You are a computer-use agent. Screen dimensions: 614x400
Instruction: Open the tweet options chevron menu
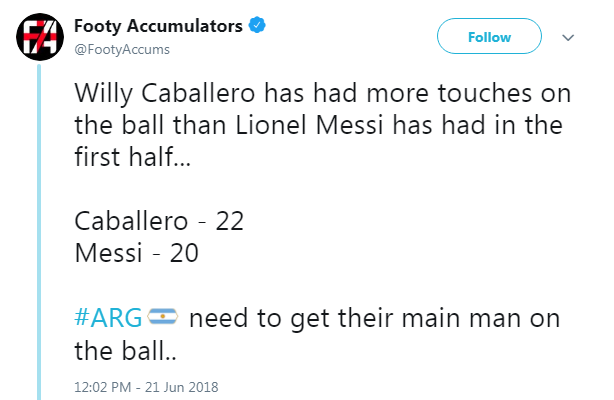(569, 37)
